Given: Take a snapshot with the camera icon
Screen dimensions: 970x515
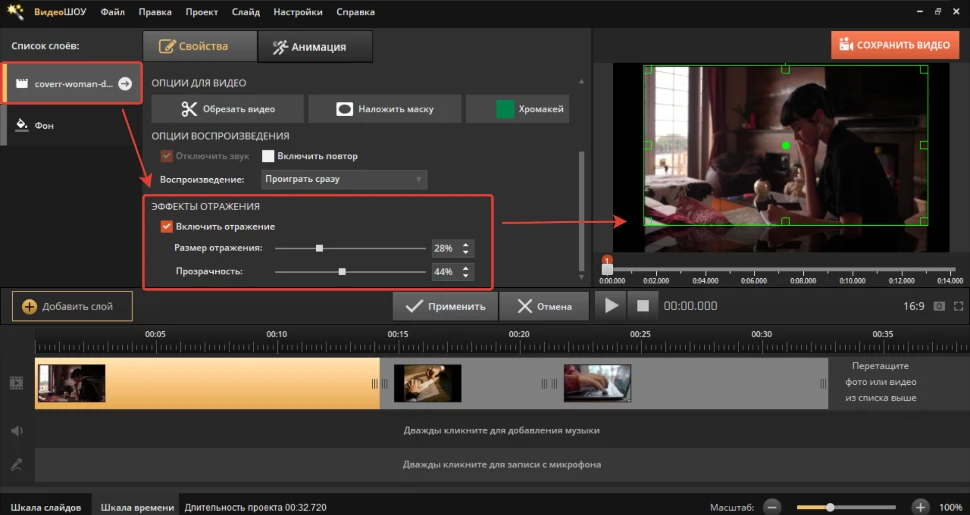Looking at the screenshot, I should (939, 306).
